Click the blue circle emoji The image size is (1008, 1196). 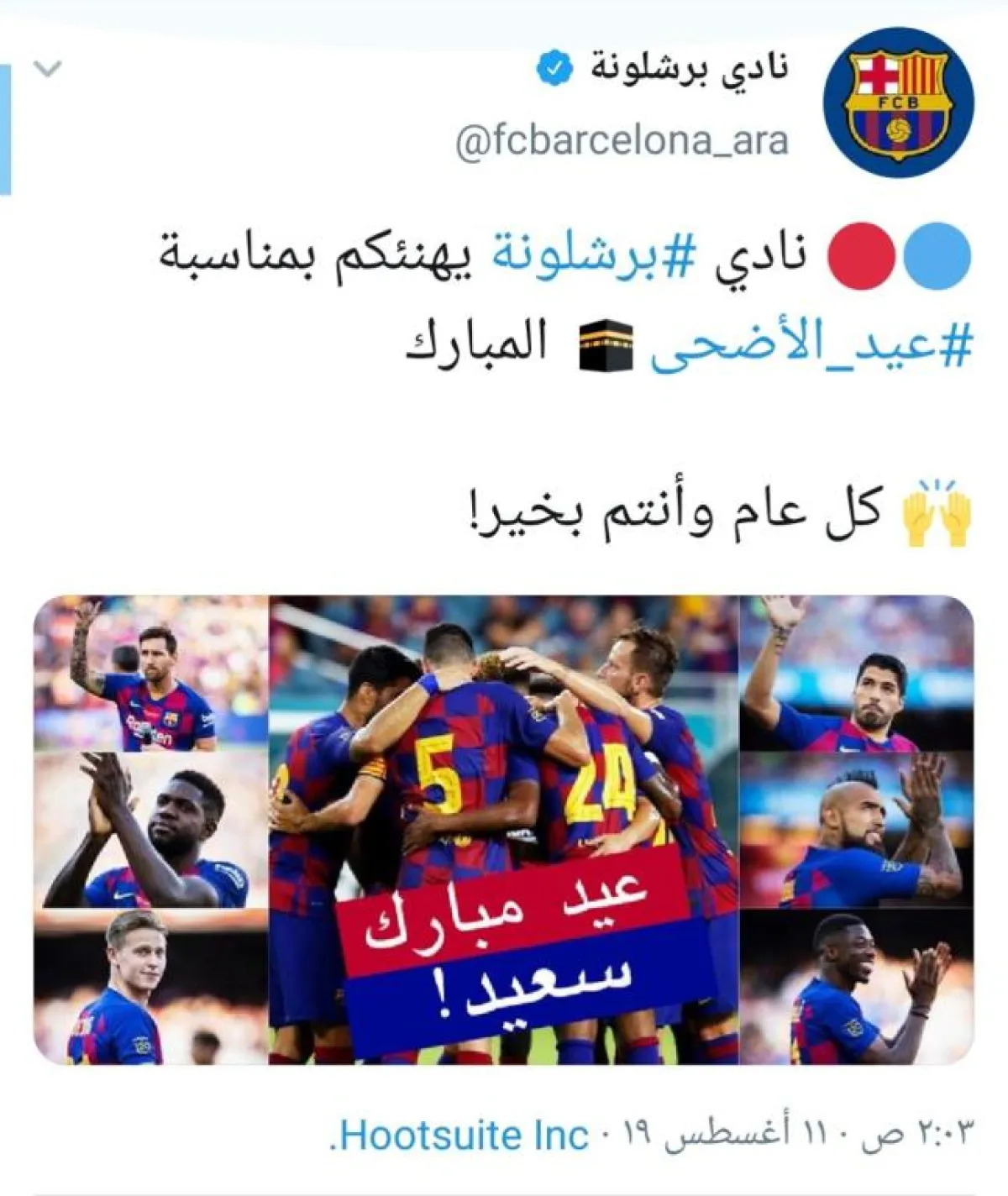coord(937,256)
